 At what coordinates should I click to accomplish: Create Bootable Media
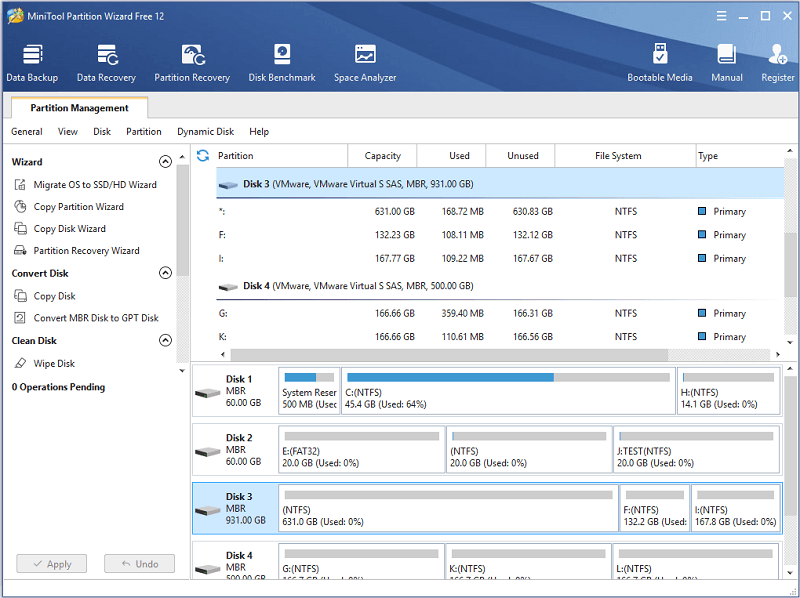pos(660,63)
